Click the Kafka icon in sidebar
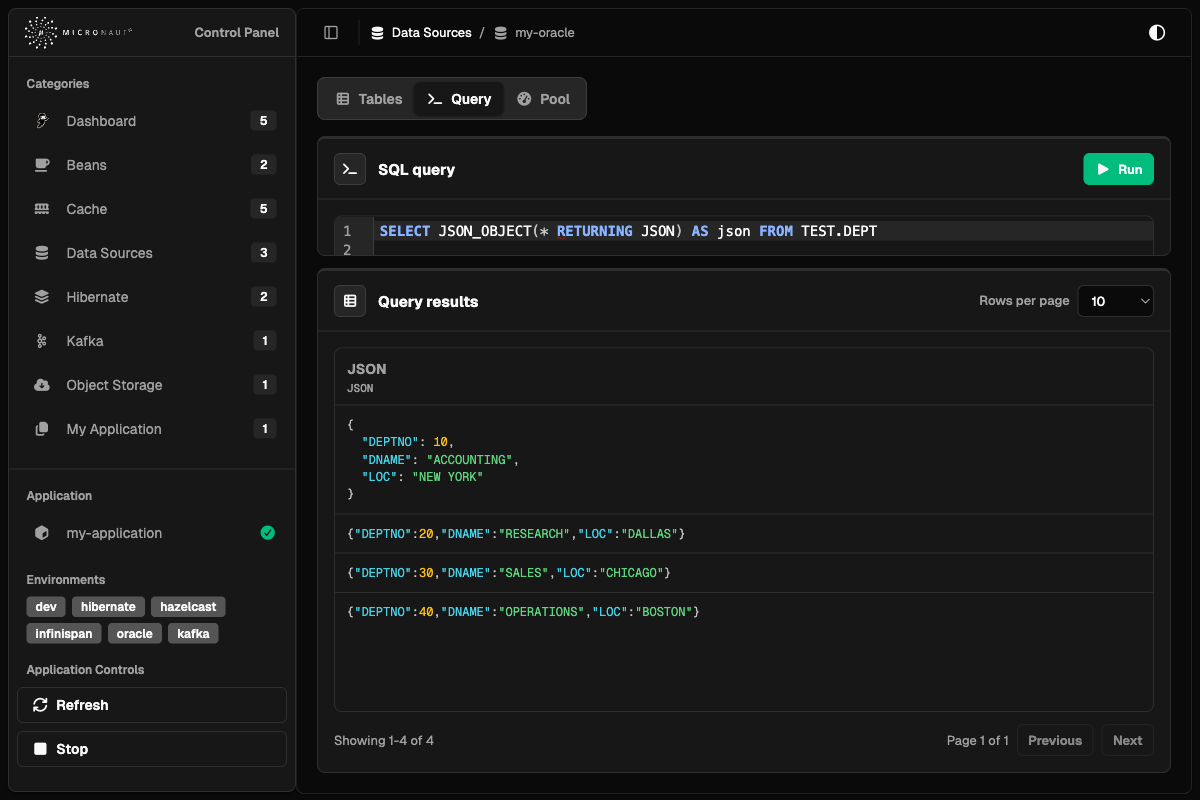 coord(42,341)
